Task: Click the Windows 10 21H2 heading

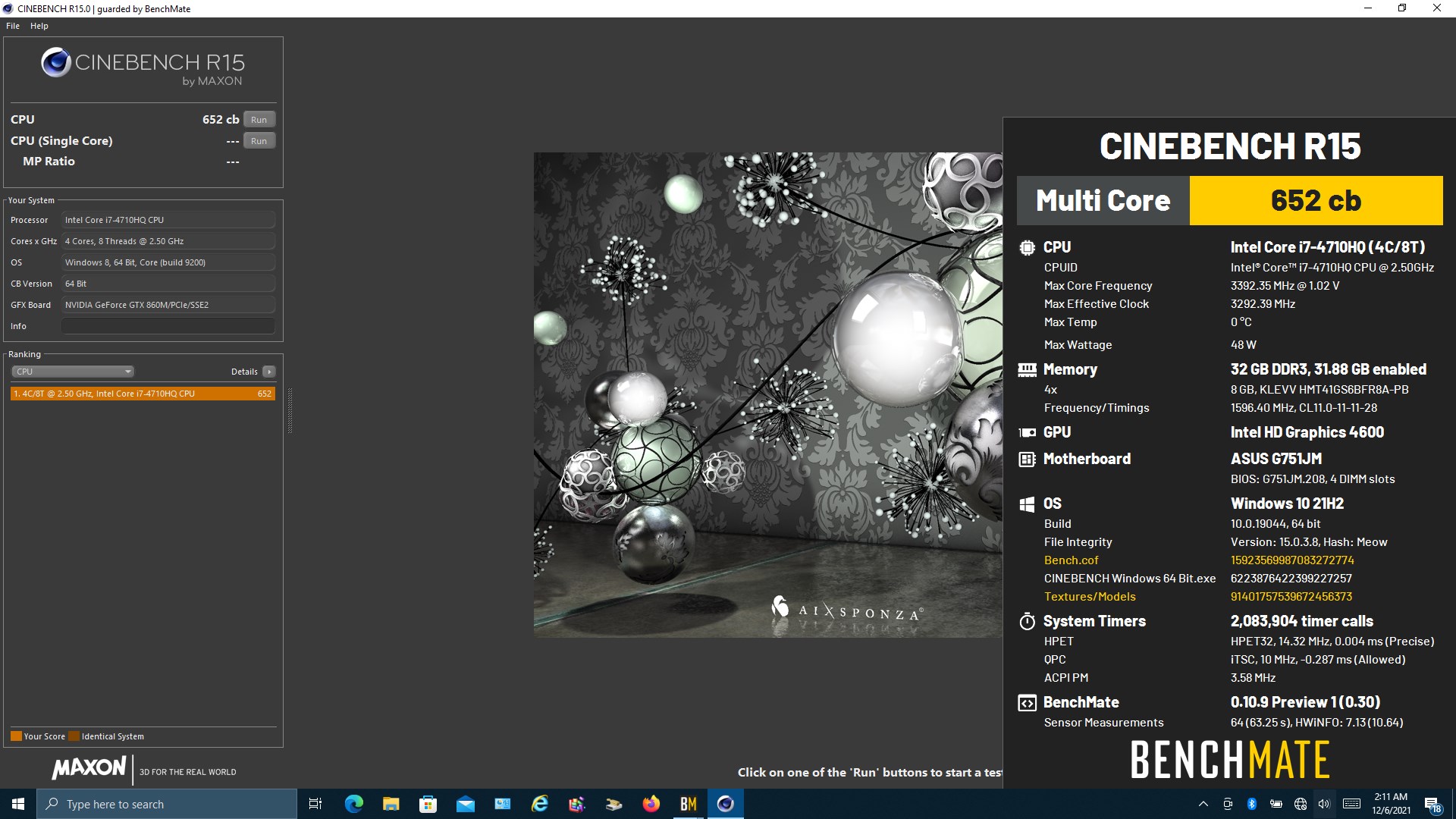Action: [1287, 504]
